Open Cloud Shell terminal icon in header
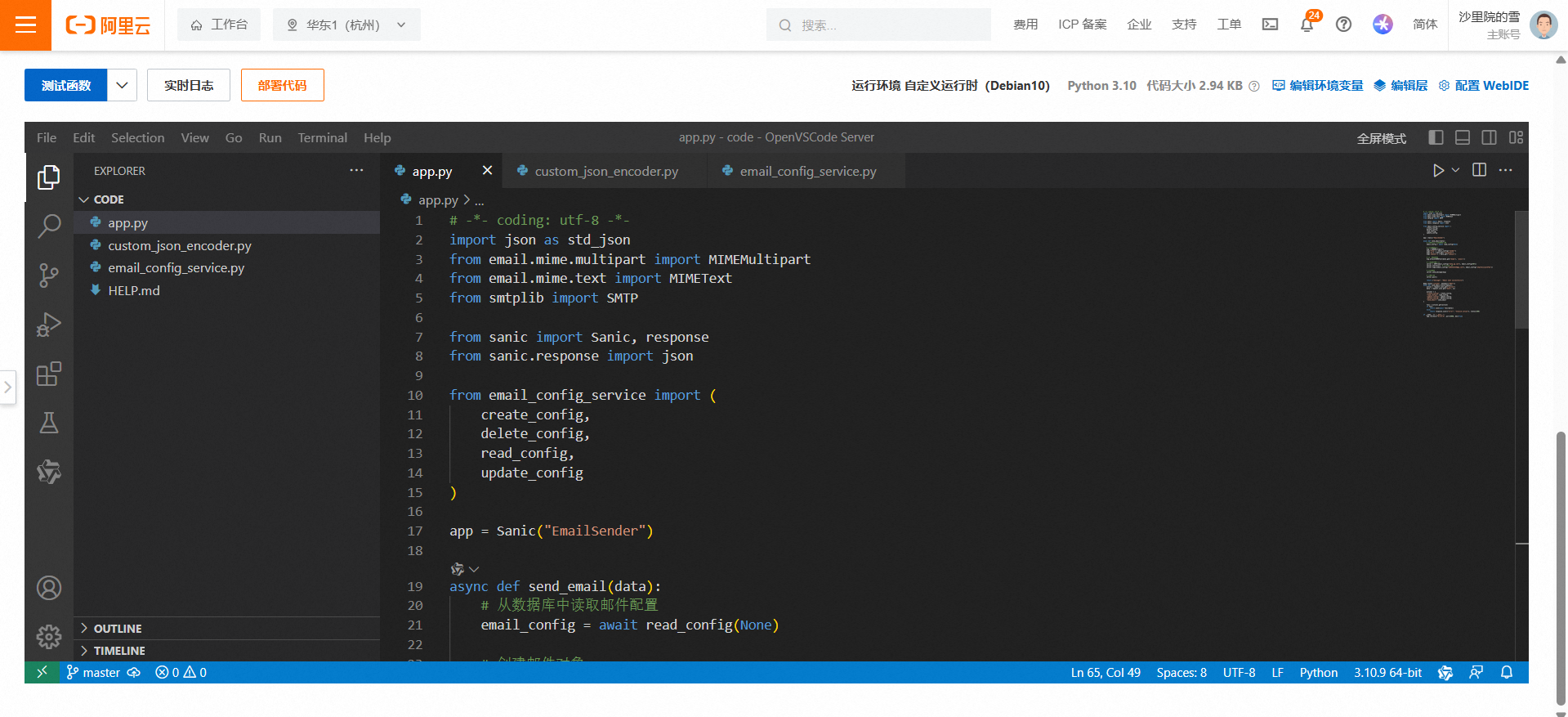1568x717 pixels. [1270, 25]
